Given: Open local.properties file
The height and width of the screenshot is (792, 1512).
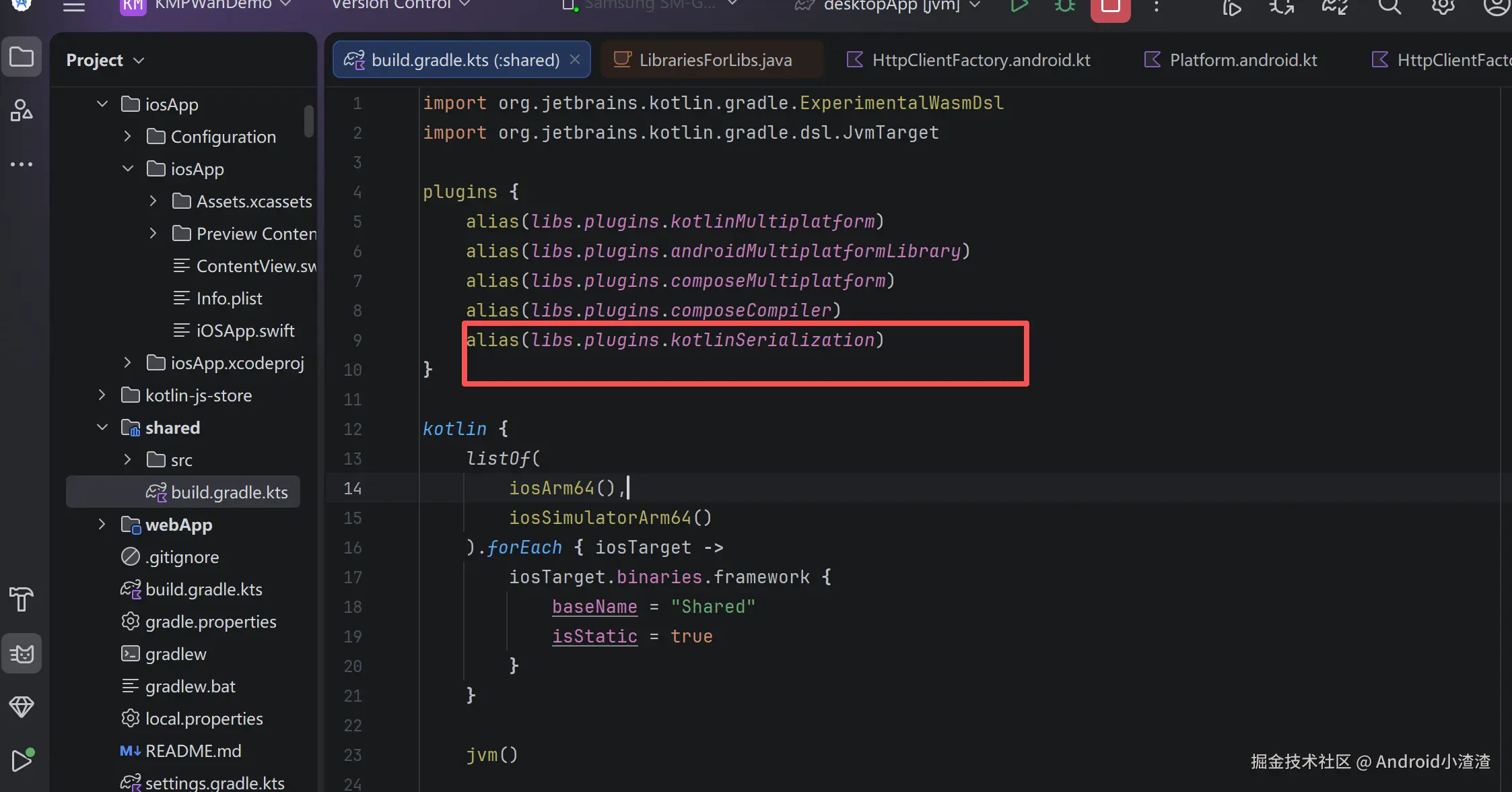Looking at the screenshot, I should (193, 718).
